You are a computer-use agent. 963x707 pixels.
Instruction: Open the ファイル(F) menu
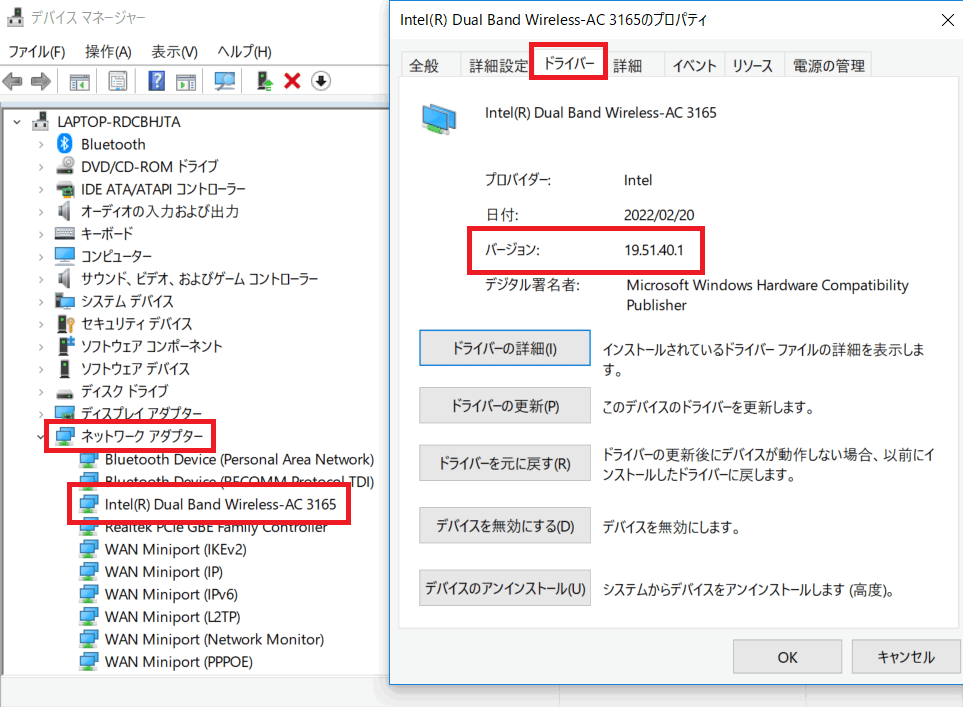37,52
